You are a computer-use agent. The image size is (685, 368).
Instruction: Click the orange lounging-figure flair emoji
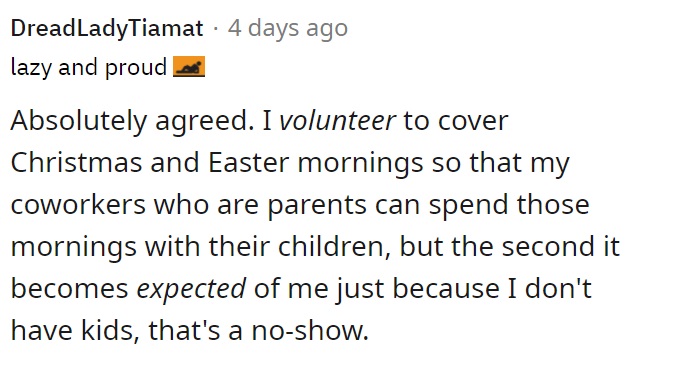pos(189,67)
